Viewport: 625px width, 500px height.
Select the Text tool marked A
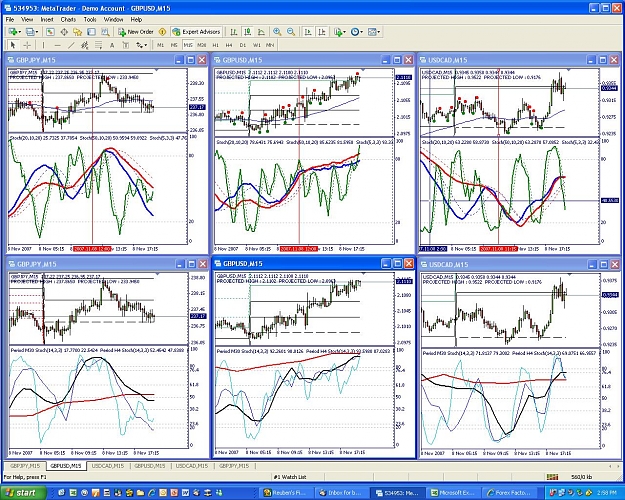point(112,45)
